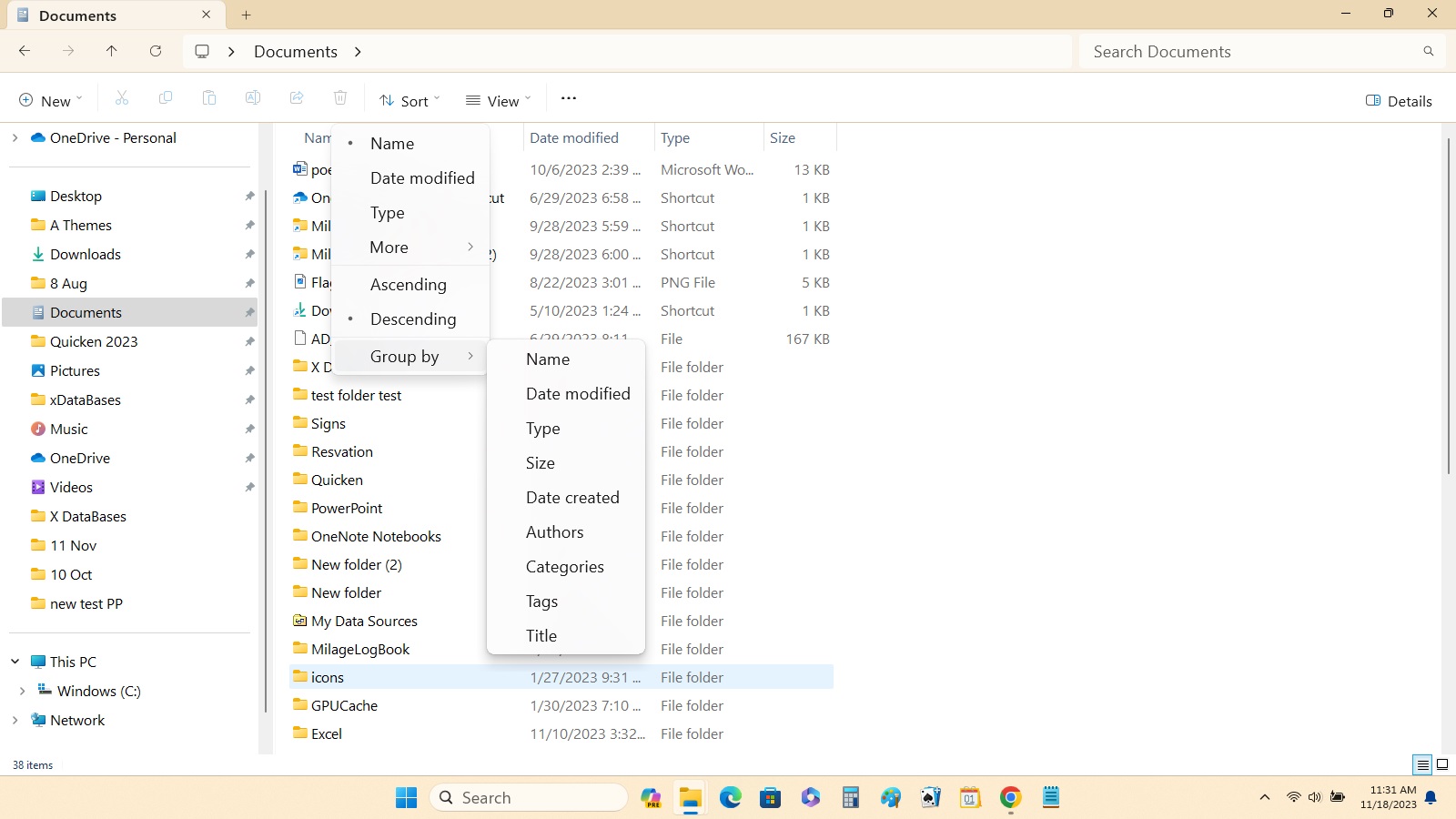Screen dimensions: 1456x819
Task: Expand the OneDrive - Personal node
Action: point(15,138)
